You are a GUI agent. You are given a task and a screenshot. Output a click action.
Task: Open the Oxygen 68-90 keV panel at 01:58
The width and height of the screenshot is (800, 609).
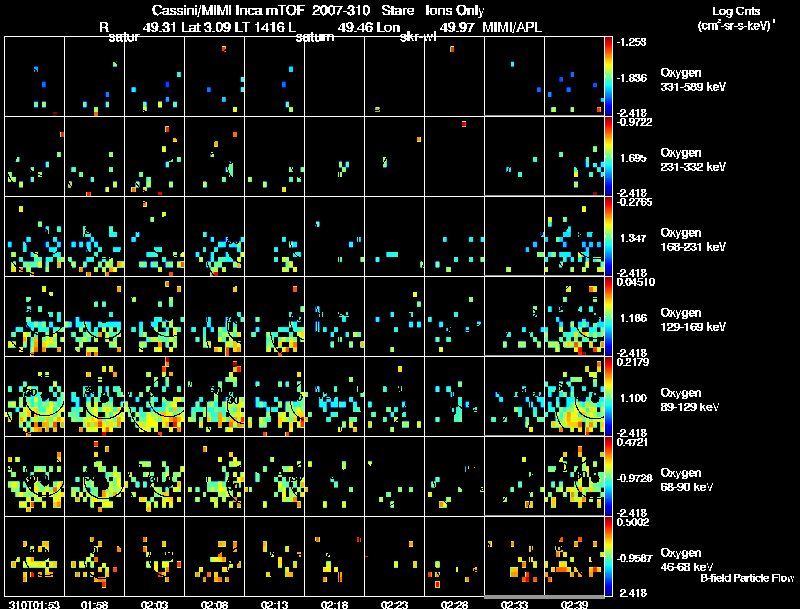[x=95, y=476]
